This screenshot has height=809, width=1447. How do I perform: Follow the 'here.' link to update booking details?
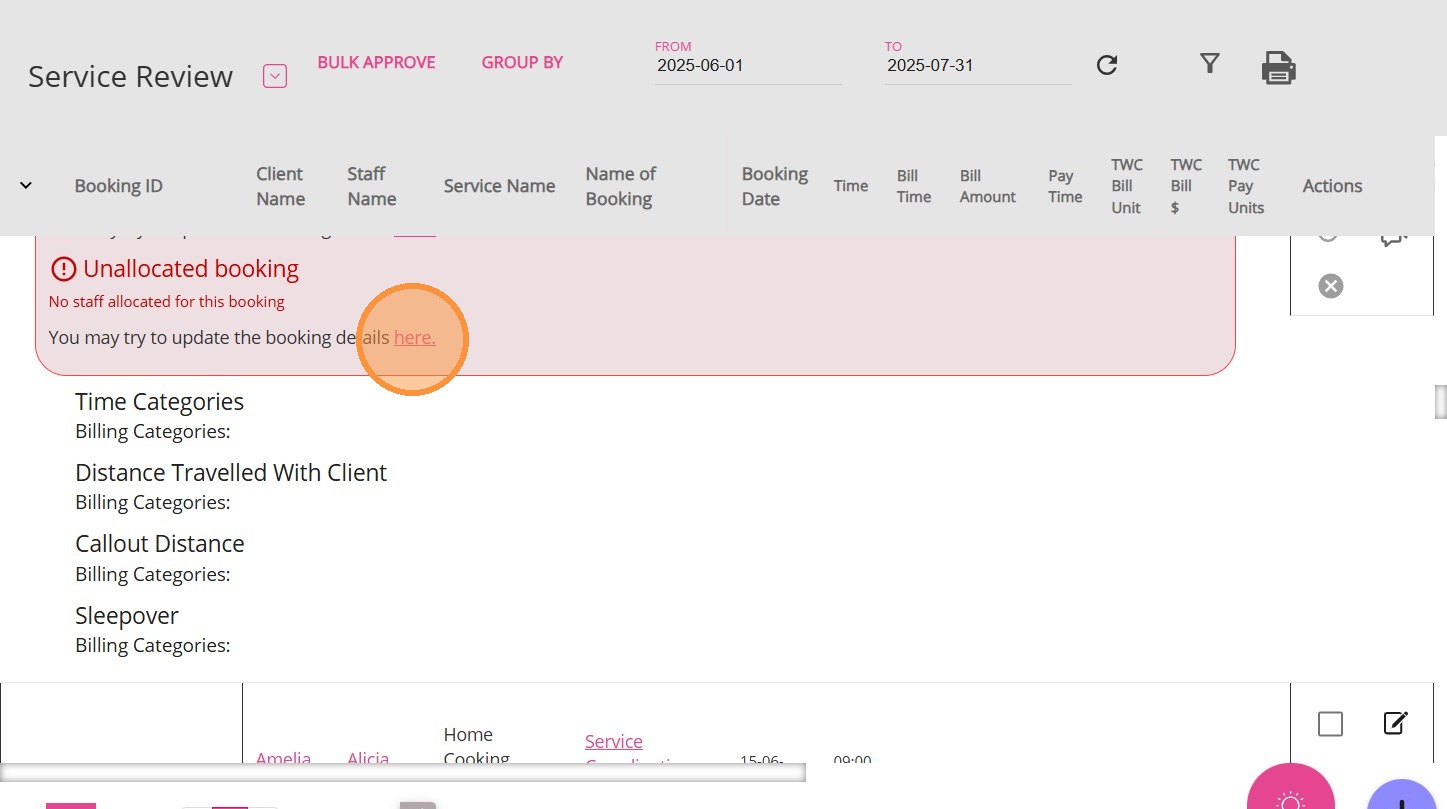click(415, 338)
